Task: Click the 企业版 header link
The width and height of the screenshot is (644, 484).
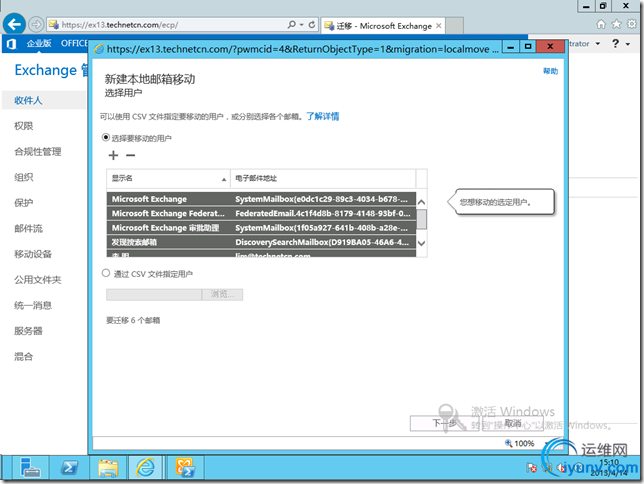Action: 39,43
